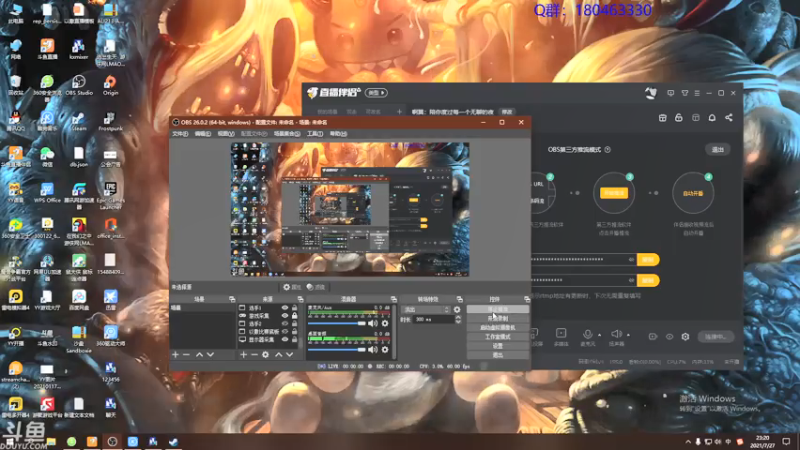
Task: Open Filters for the selected OBS source
Action: click(316, 287)
